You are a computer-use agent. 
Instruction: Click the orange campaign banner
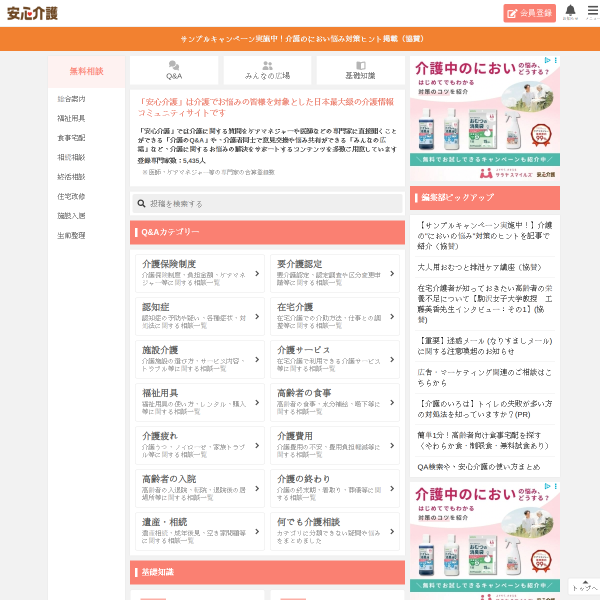(300, 39)
